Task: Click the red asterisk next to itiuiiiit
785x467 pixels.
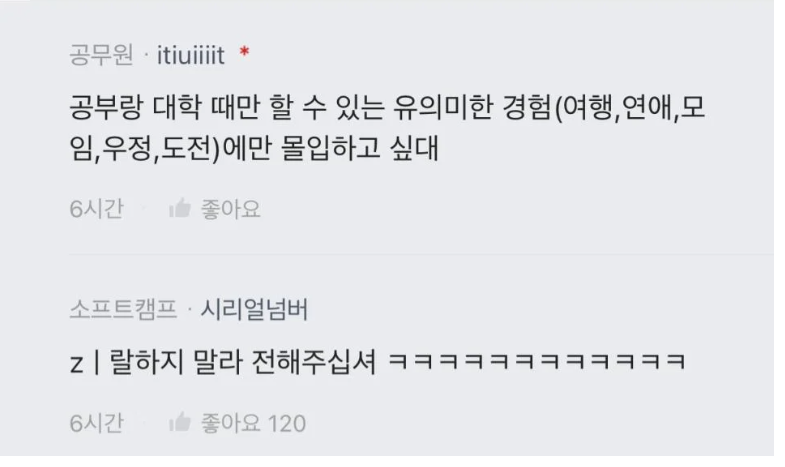Action: pos(244,52)
